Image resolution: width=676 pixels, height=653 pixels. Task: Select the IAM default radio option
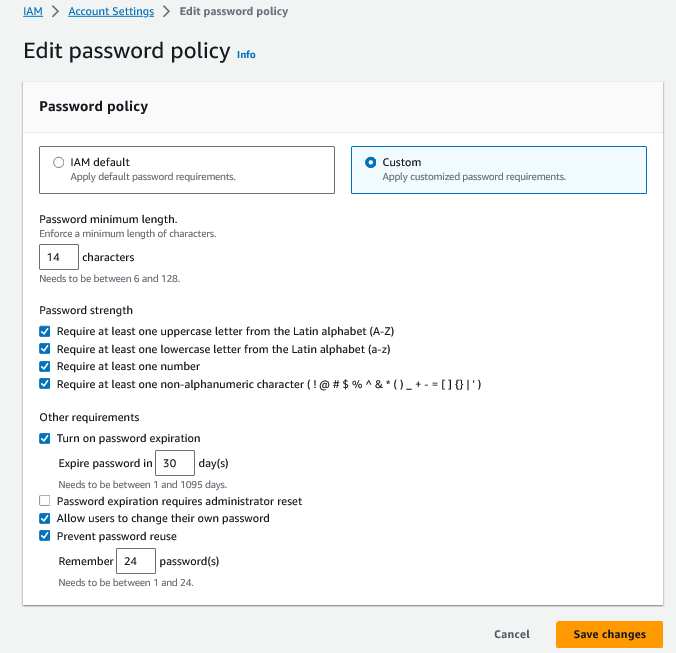59,162
